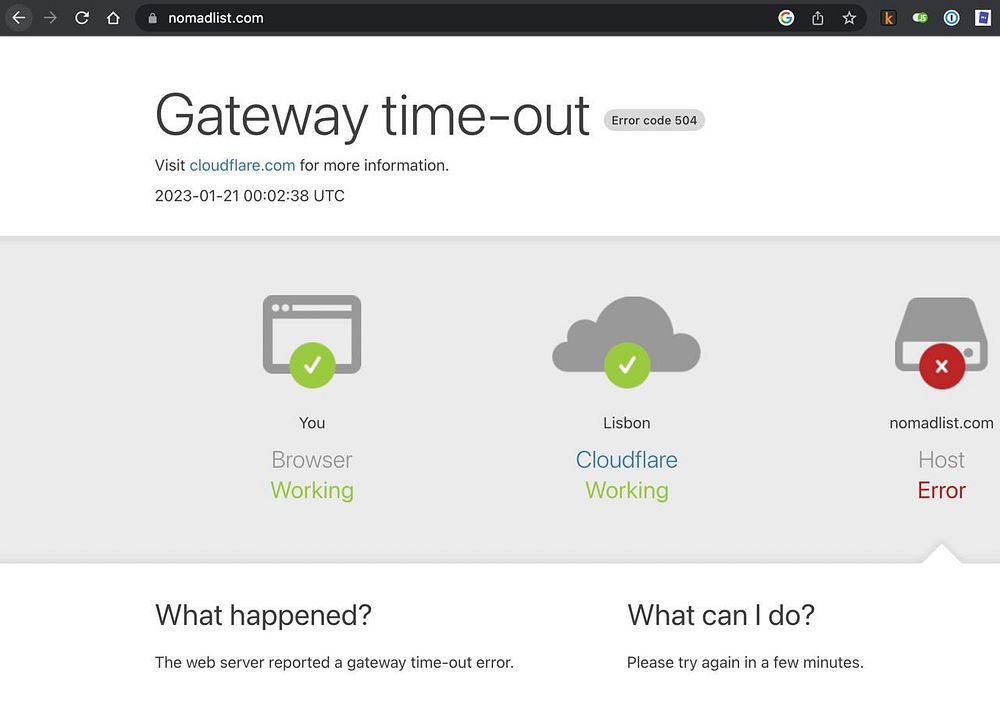The width and height of the screenshot is (1000, 717).
Task: Click the nomadlist.com host label
Action: click(x=941, y=423)
